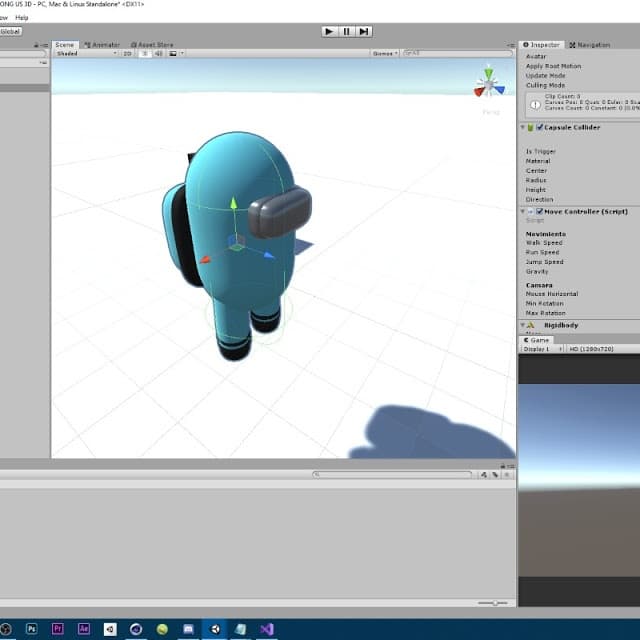Viewport: 640px width, 640px height.
Task: Open Photoshop from the taskbar
Action: 31,629
